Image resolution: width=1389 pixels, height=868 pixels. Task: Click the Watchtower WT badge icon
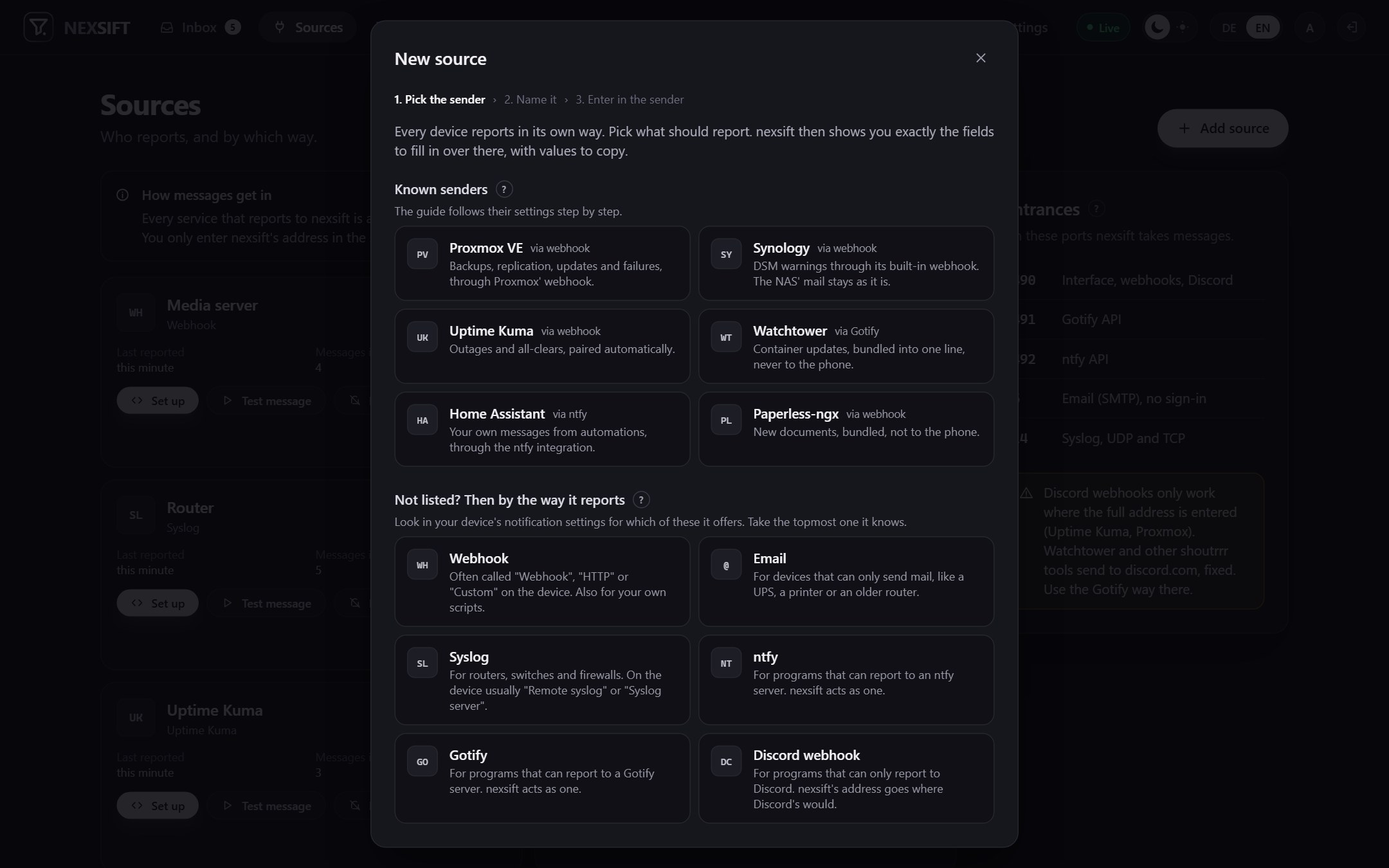click(x=726, y=337)
